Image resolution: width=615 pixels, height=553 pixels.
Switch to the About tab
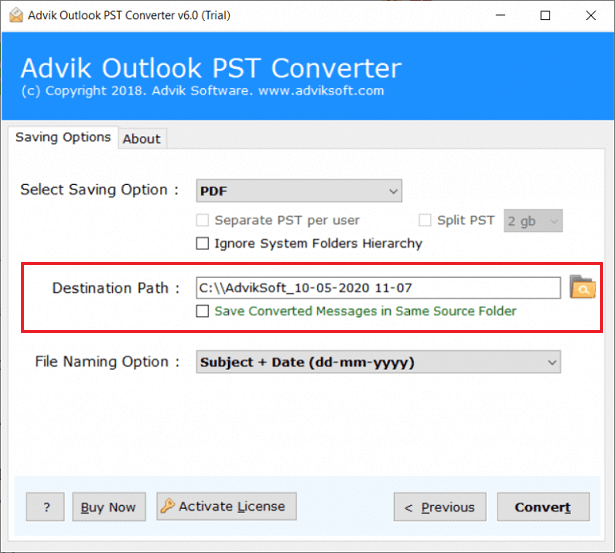[142, 139]
